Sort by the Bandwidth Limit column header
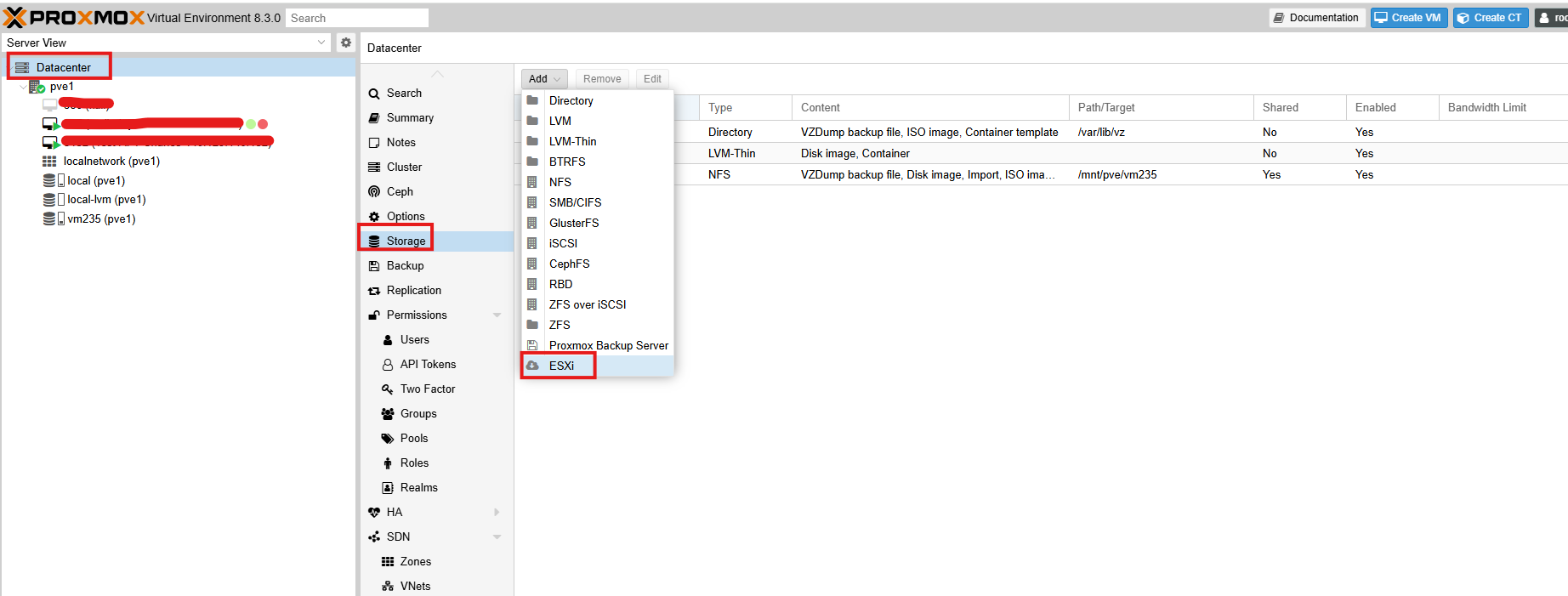This screenshot has width=1568, height=596. pos(1503,108)
